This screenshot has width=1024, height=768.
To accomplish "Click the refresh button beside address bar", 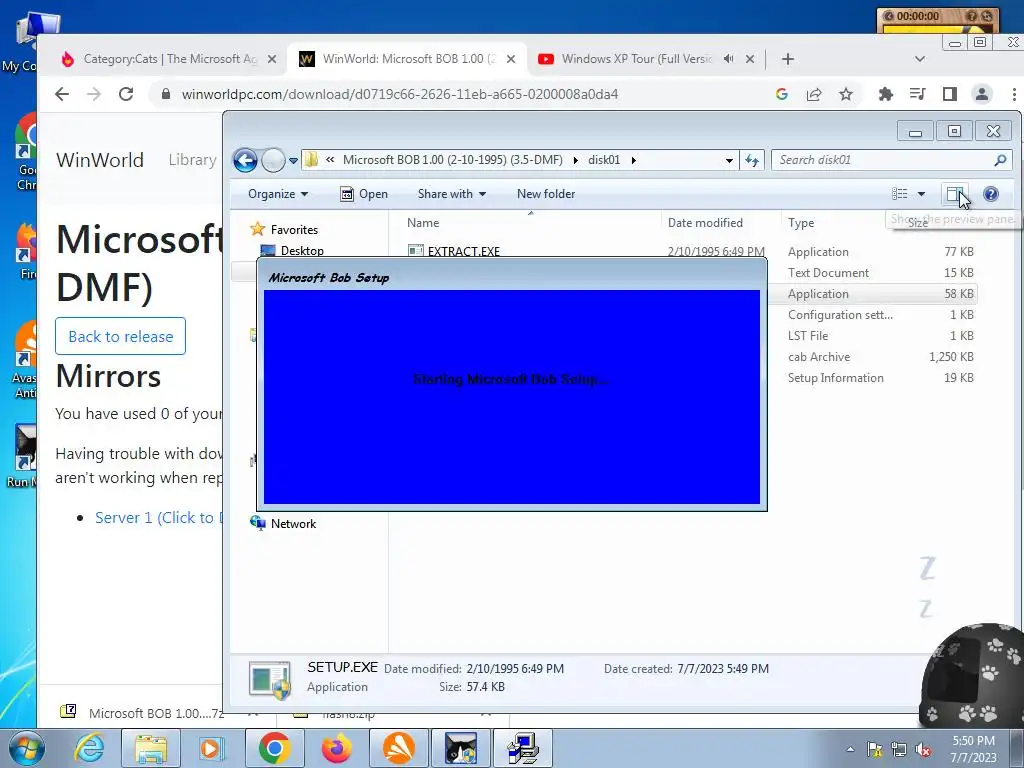I will tap(752, 160).
